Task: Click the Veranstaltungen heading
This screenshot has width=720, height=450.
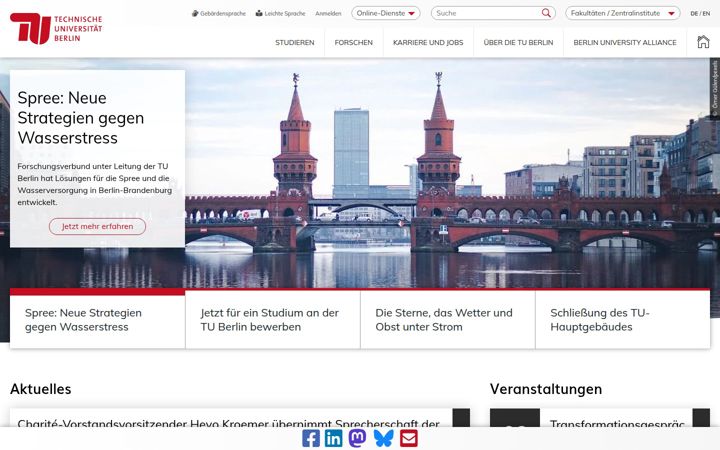Action: click(546, 389)
